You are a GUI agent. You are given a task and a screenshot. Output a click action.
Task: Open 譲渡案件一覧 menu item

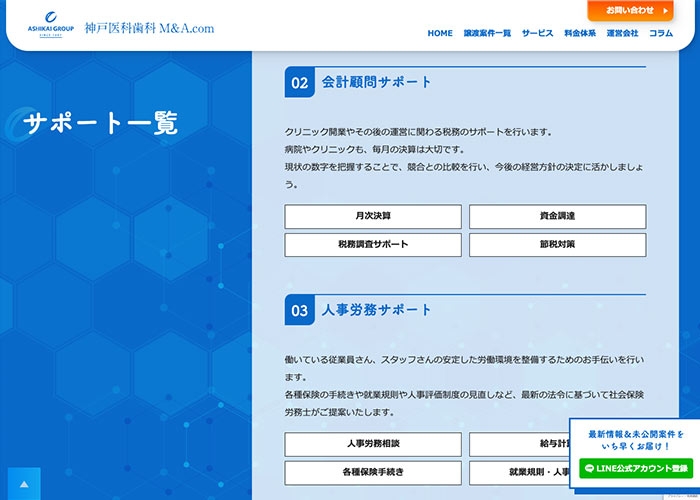click(x=487, y=33)
